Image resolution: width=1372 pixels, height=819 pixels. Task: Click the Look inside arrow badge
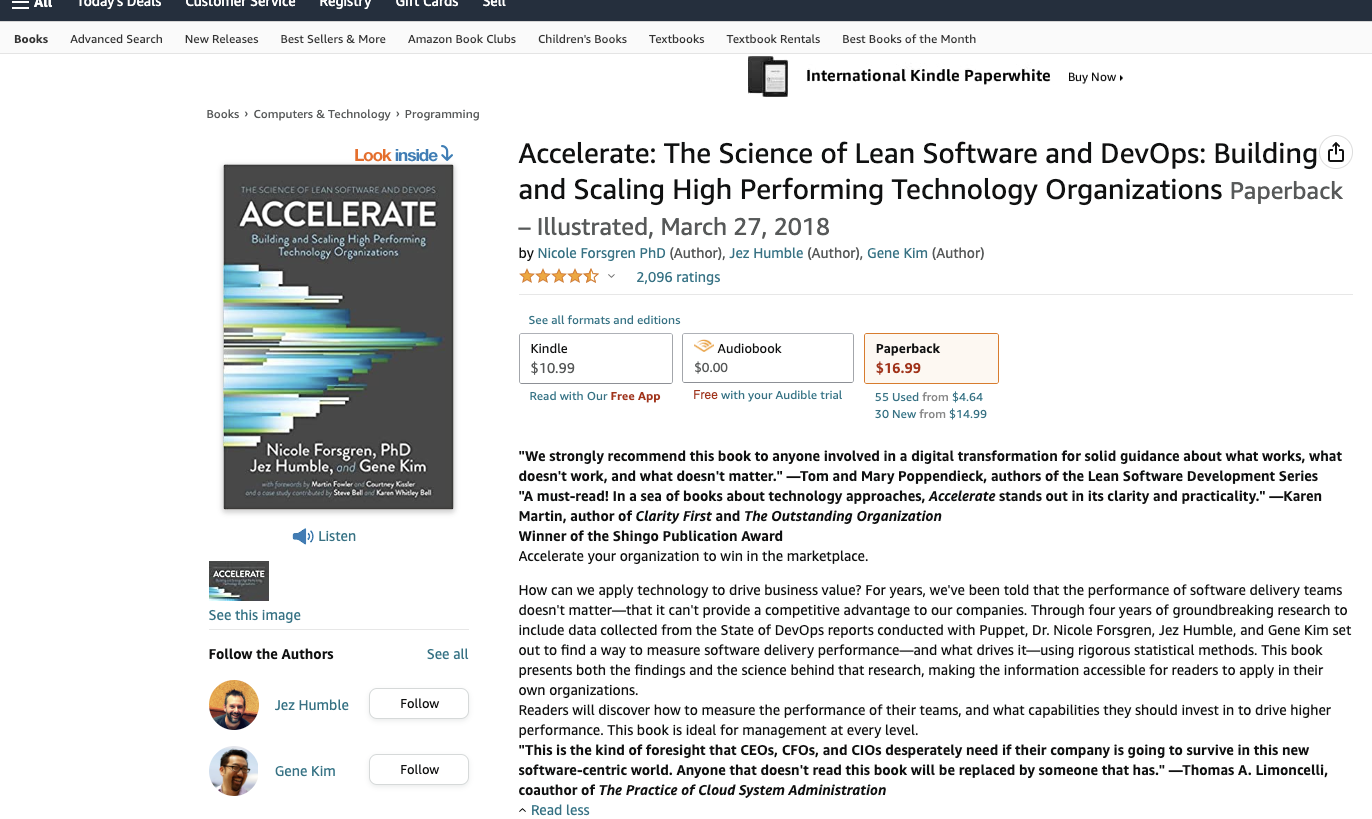tap(404, 155)
